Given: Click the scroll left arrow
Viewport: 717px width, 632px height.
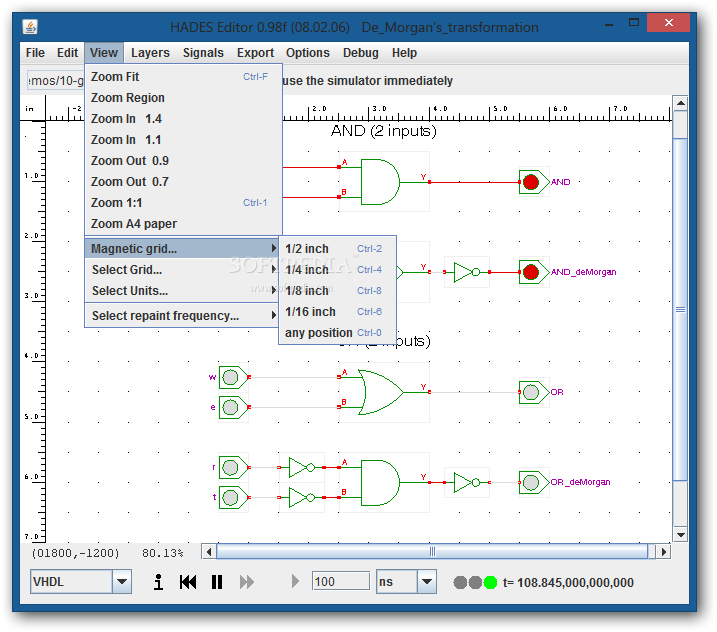Looking at the screenshot, I should 209,552.
